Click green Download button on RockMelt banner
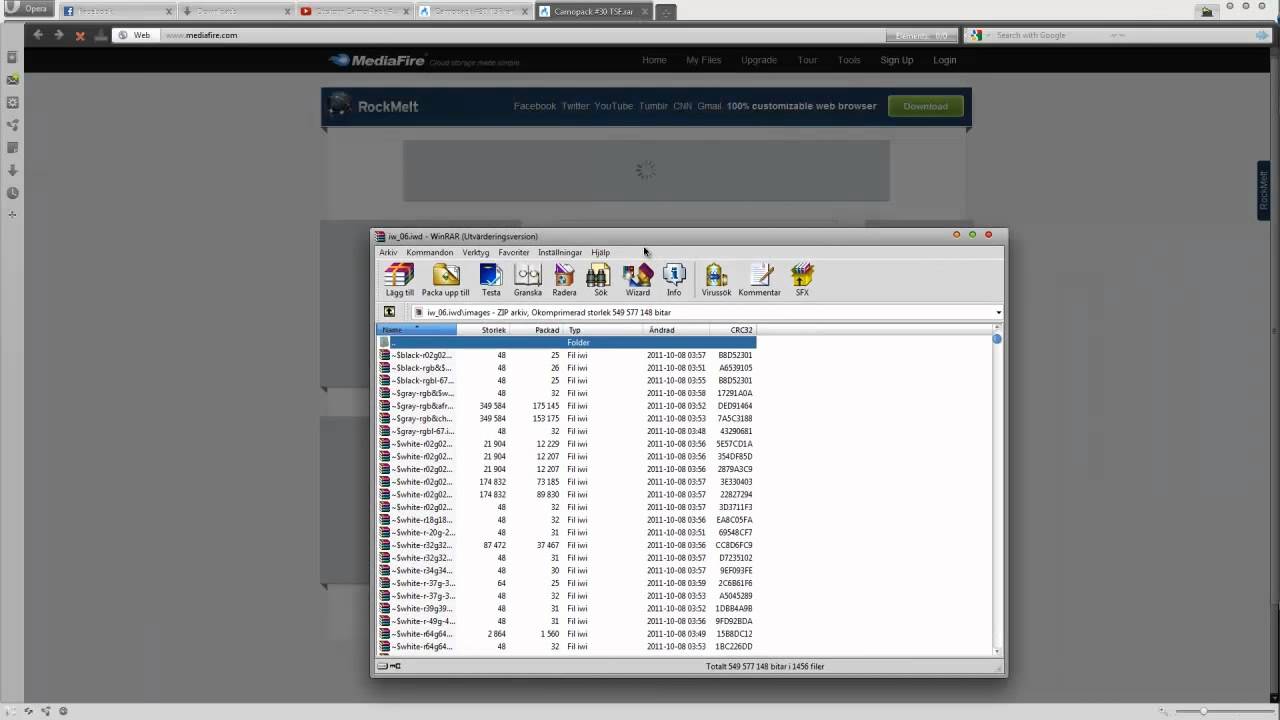 point(925,106)
